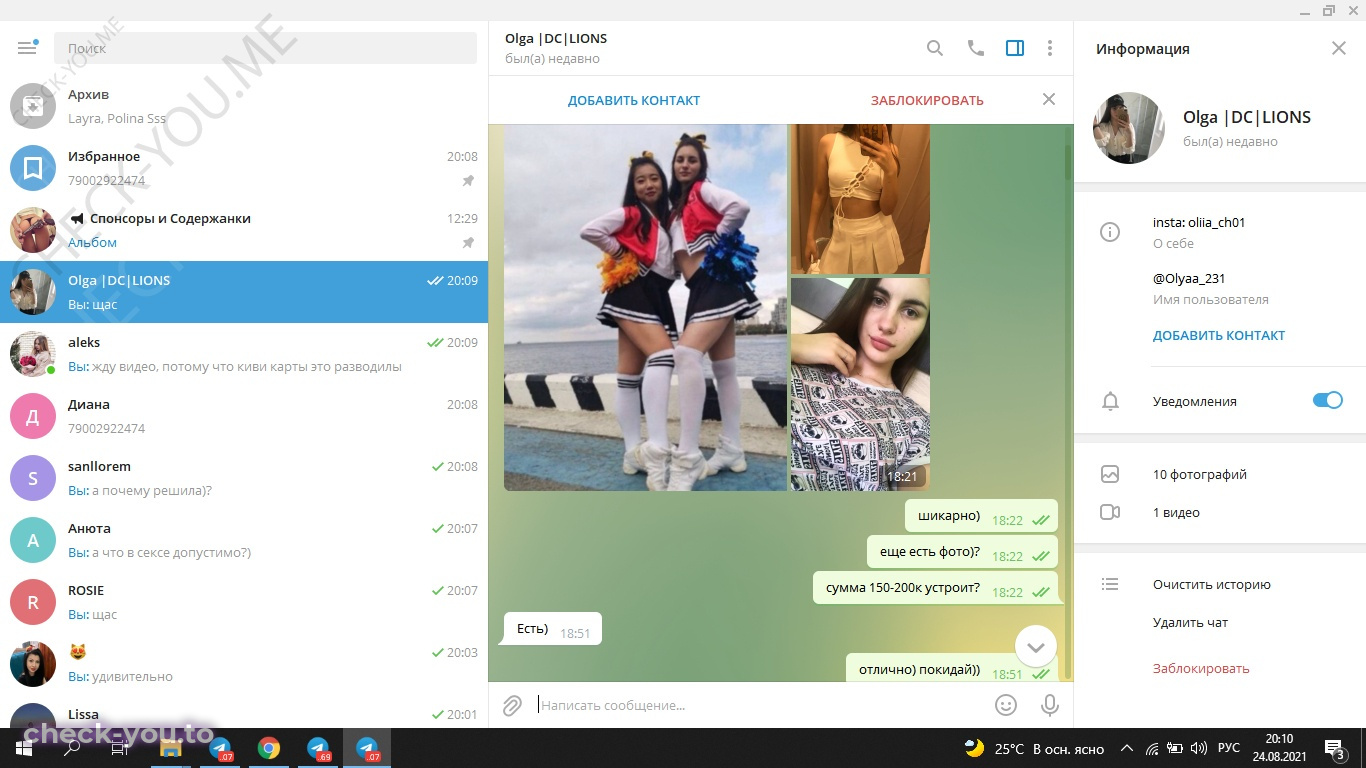Viewport: 1366px width, 768px height.
Task: Focus the Написать сообщение input field
Action: (x=760, y=705)
